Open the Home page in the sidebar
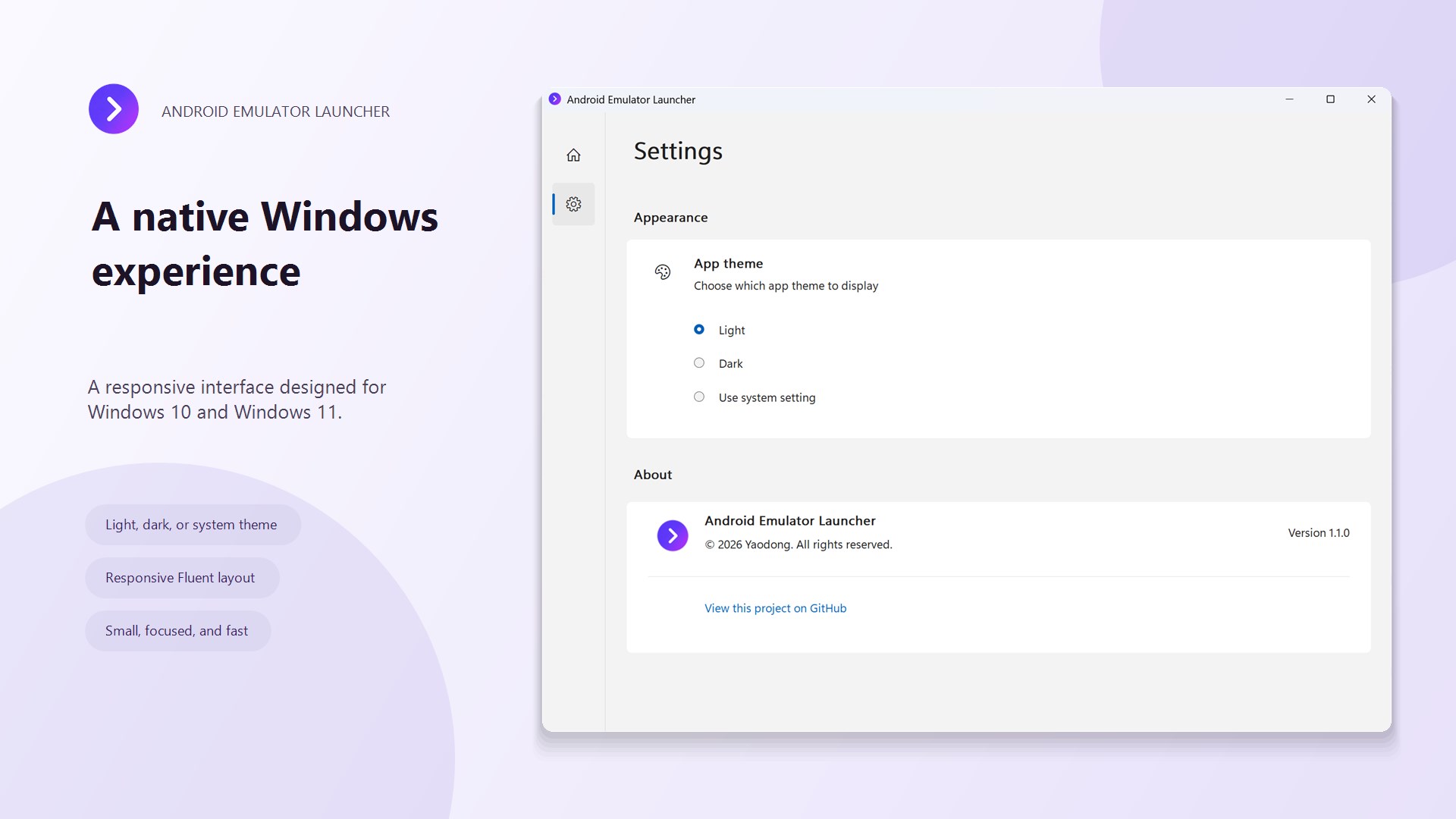 tap(573, 155)
